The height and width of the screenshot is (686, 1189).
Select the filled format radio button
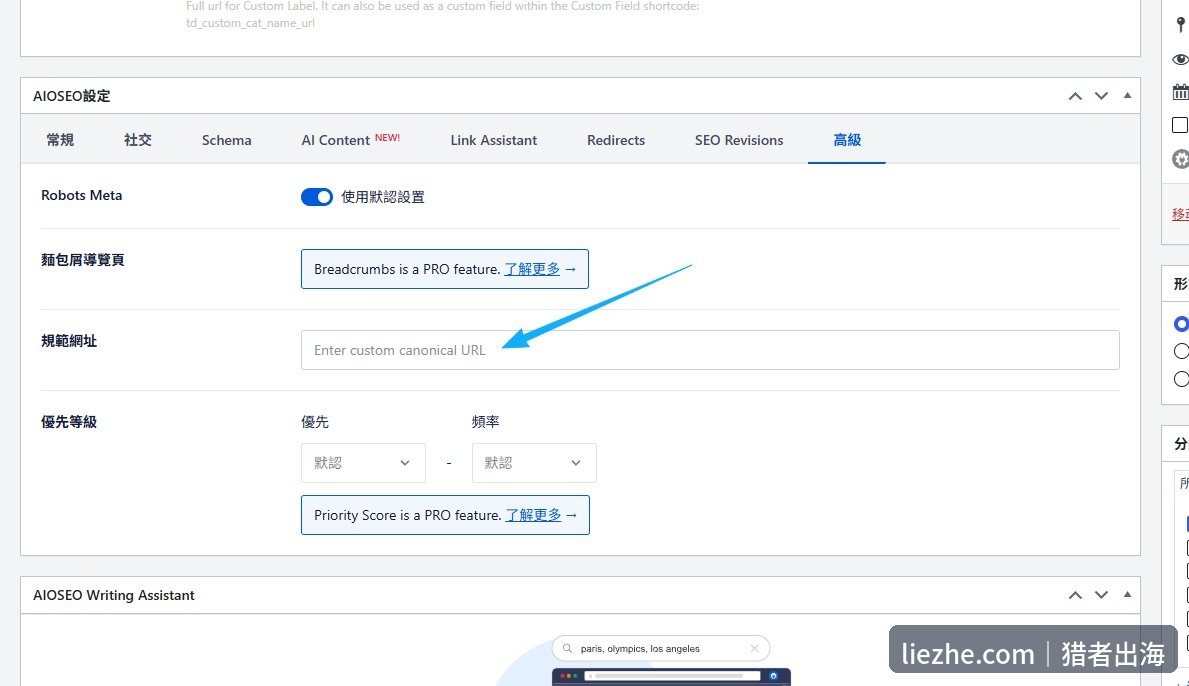(1181, 324)
